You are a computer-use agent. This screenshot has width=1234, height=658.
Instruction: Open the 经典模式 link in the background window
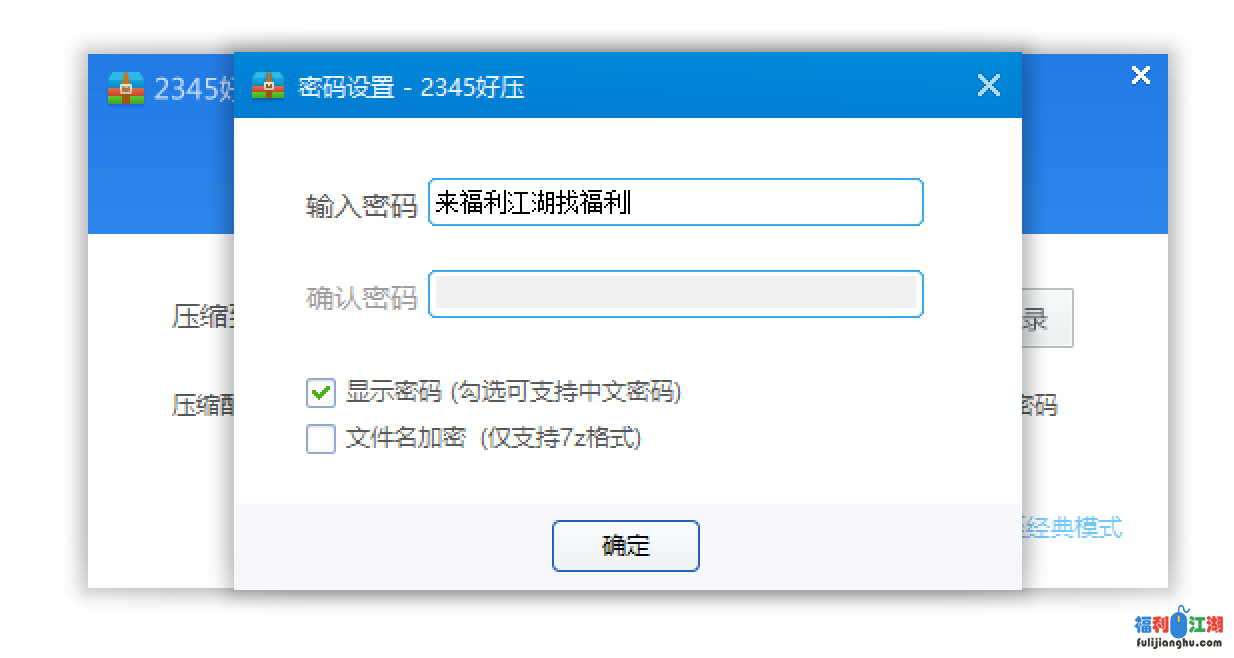coord(1073,527)
